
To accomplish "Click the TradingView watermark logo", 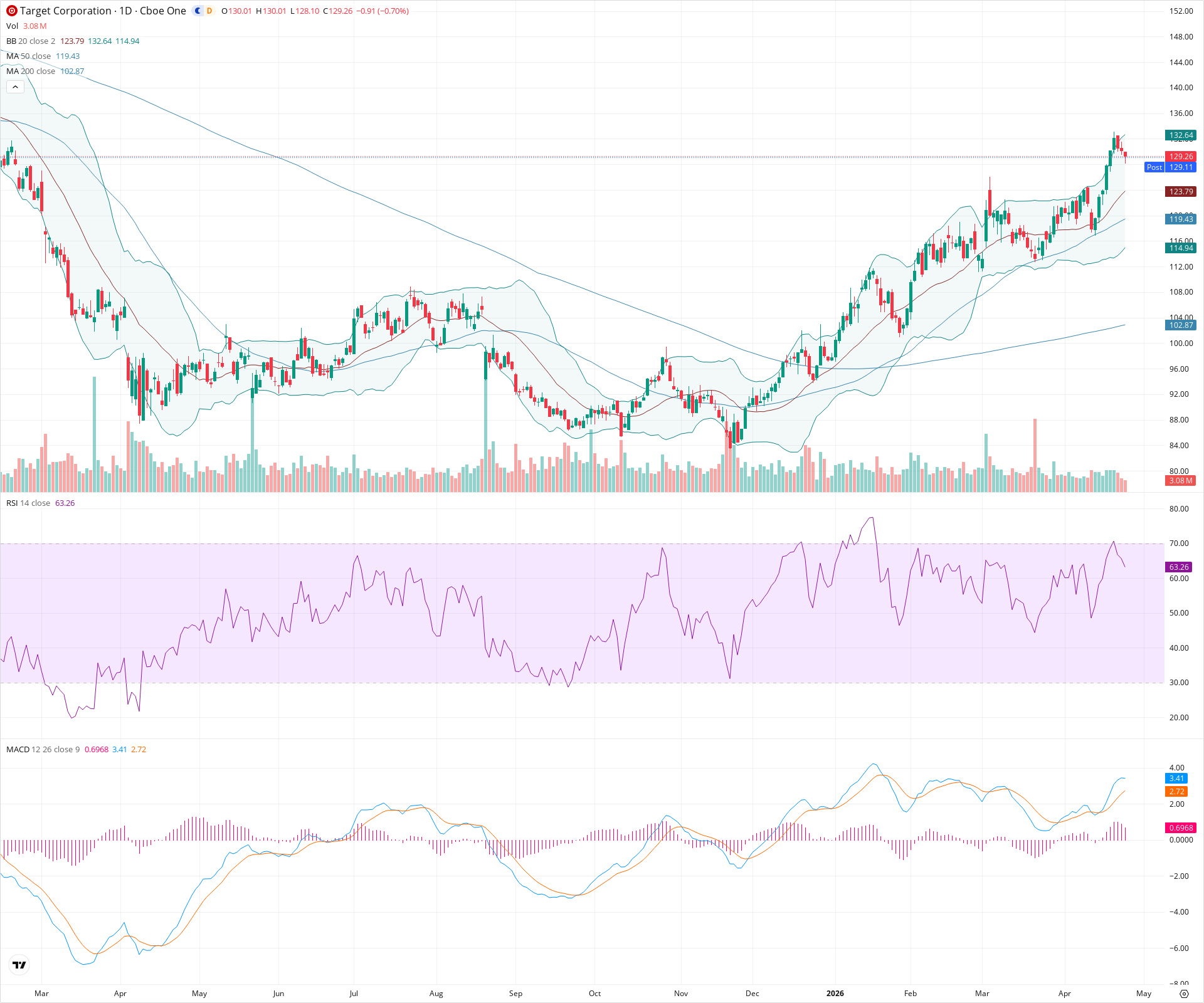I will coord(19,964).
